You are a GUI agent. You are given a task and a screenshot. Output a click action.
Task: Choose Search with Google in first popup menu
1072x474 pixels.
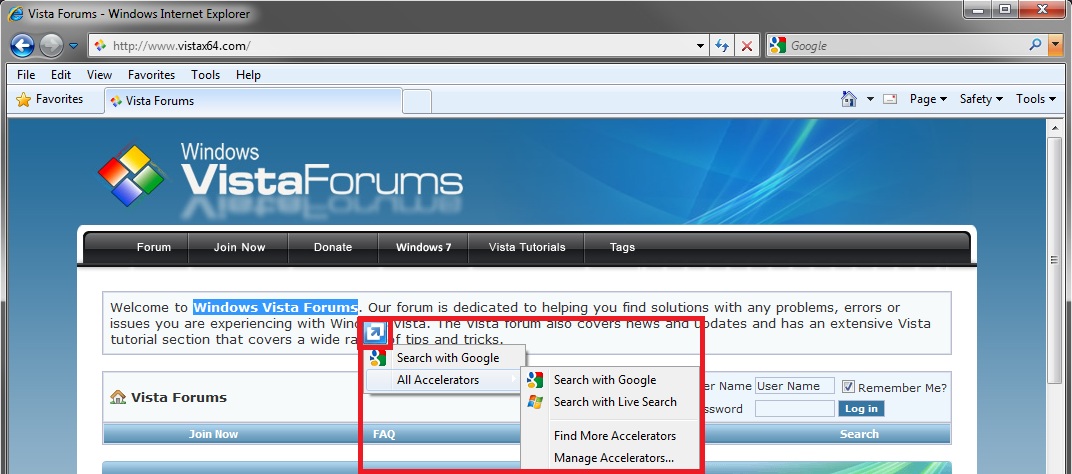[x=446, y=358]
